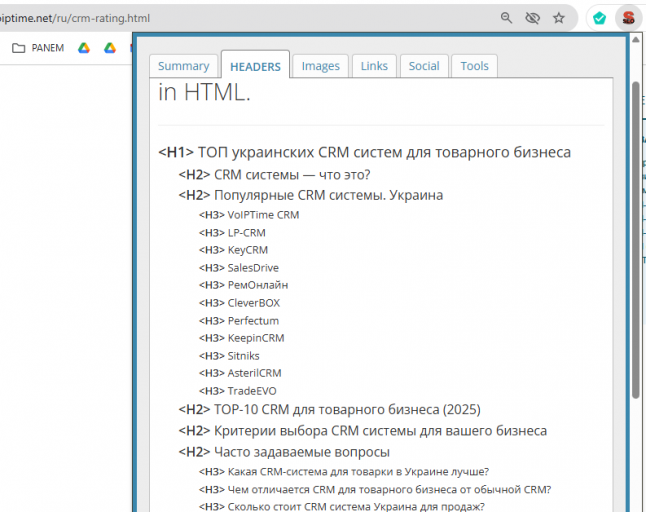The width and height of the screenshot is (646, 512).
Task: Click H3 'AsterilCRM'
Action: [x=240, y=373]
